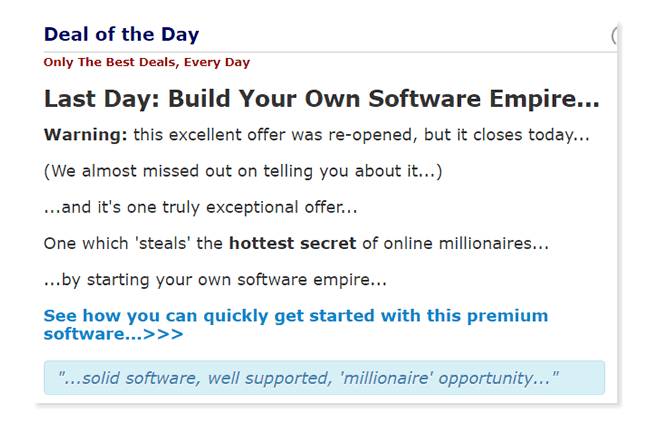Click the "Last Day: Build Your Own Software Empire" headline
Image resolution: width=646 pixels, height=424 pixels.
pos(321,100)
